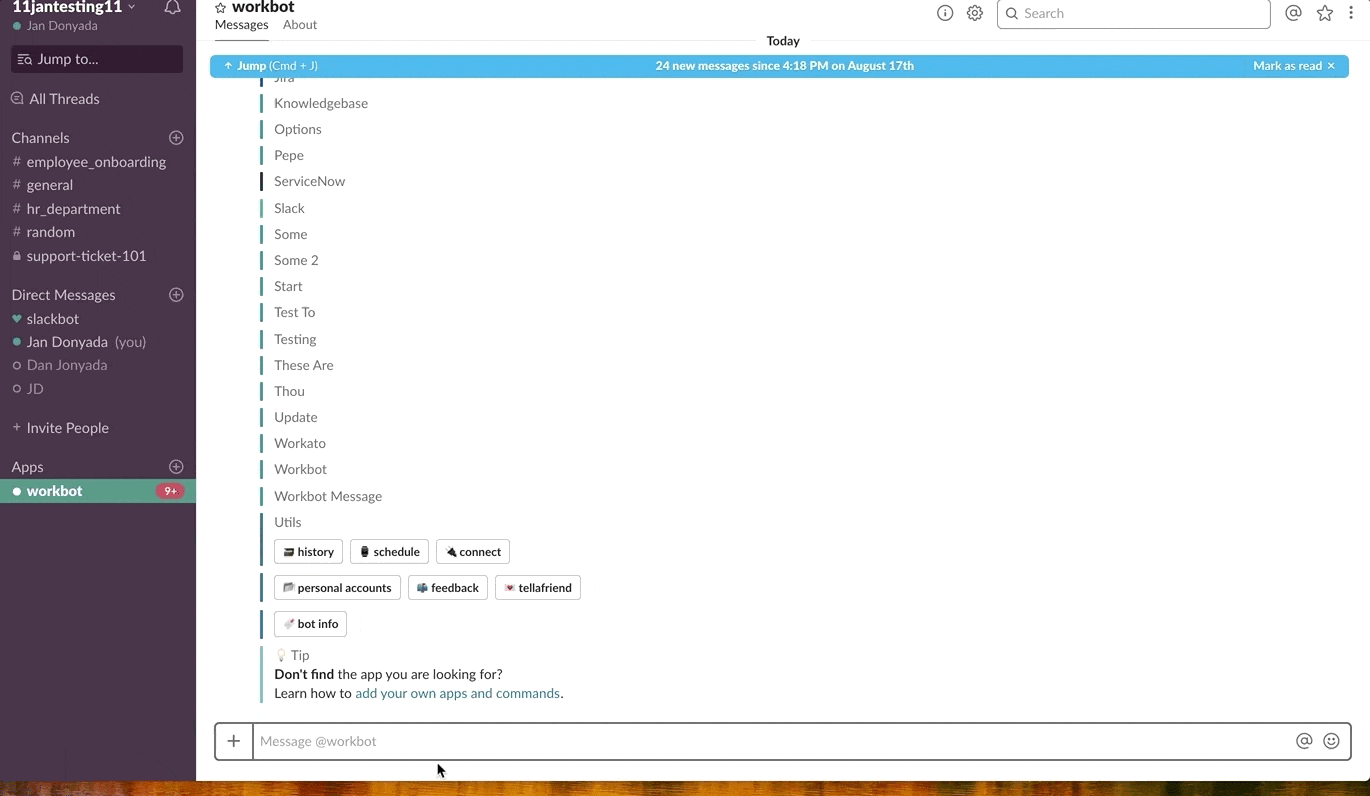Open the more actions three-dot menu
Viewport: 1370px width, 796px height.
point(1351,13)
